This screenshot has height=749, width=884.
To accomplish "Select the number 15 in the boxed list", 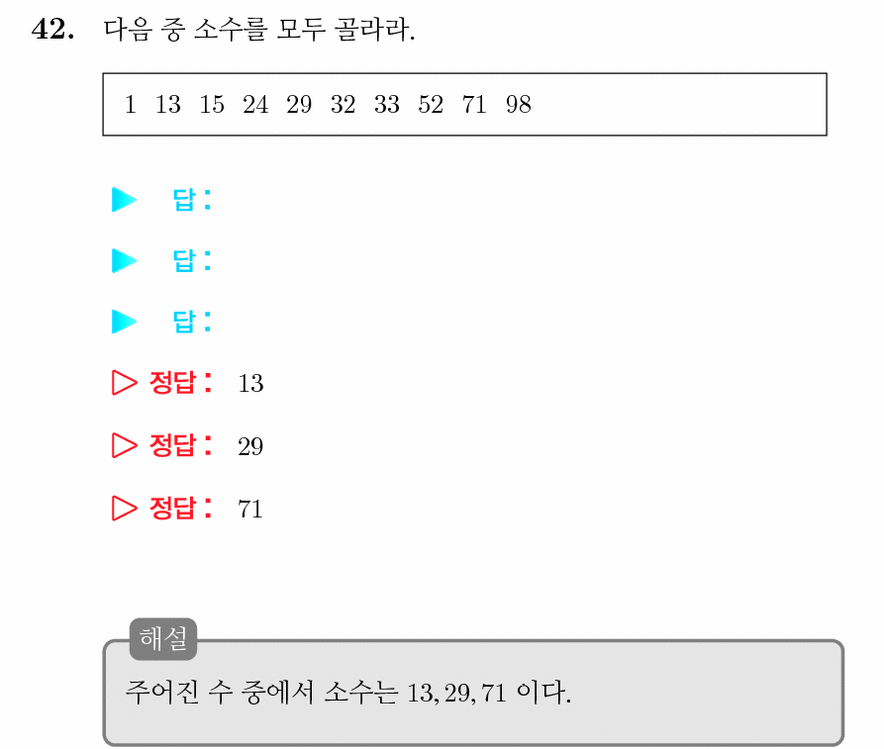I will (x=211, y=104).
